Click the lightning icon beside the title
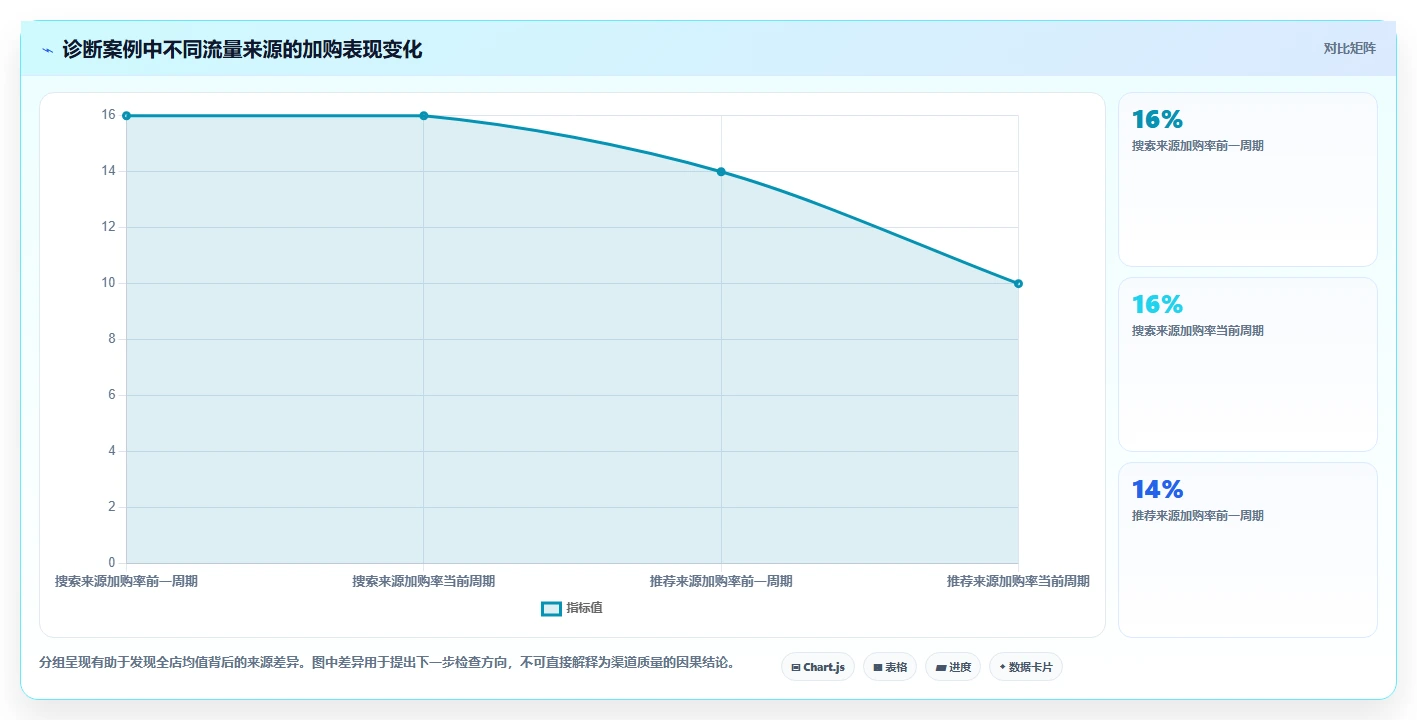The height and width of the screenshot is (720, 1417). click(47, 50)
